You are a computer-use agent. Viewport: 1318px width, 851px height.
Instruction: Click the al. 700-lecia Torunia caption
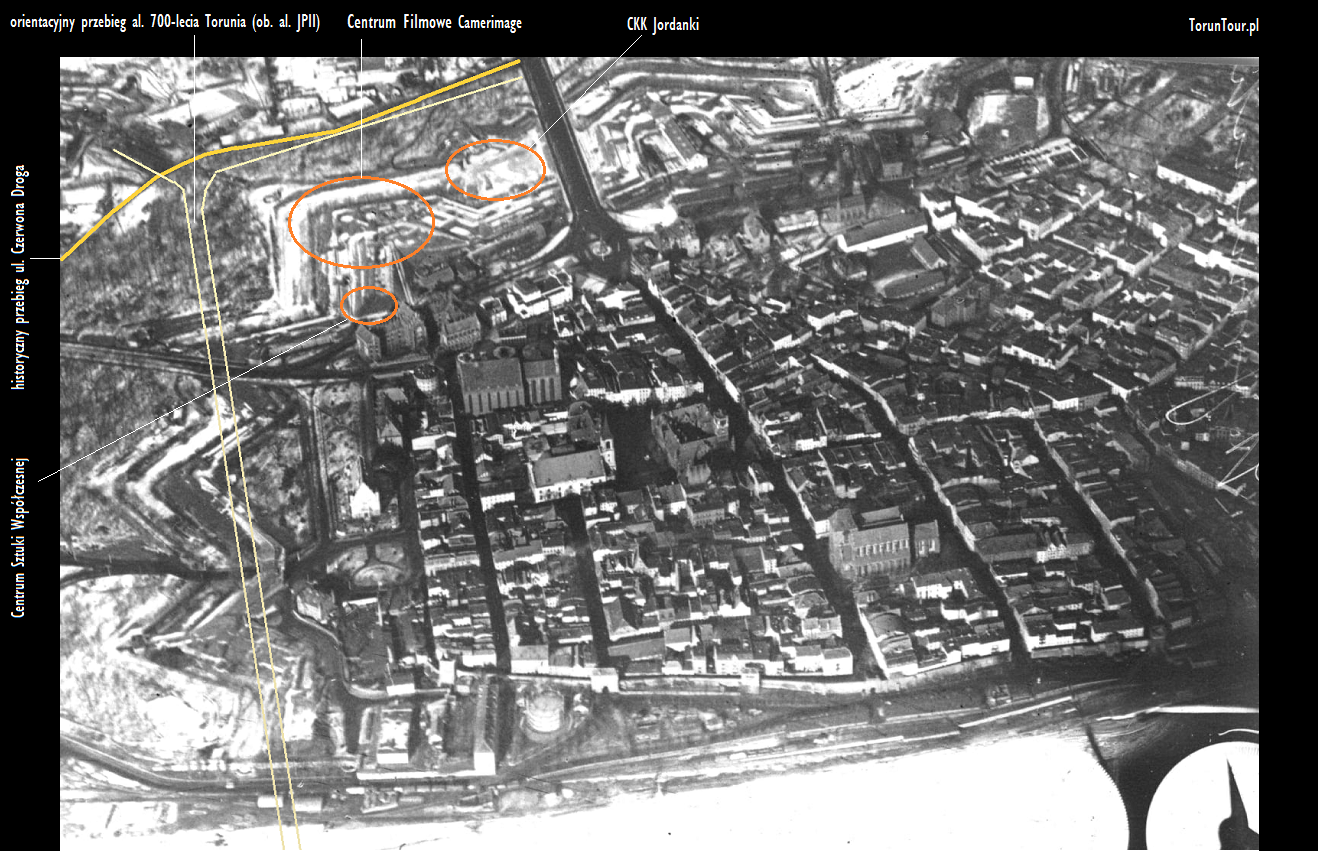[x=165, y=22]
